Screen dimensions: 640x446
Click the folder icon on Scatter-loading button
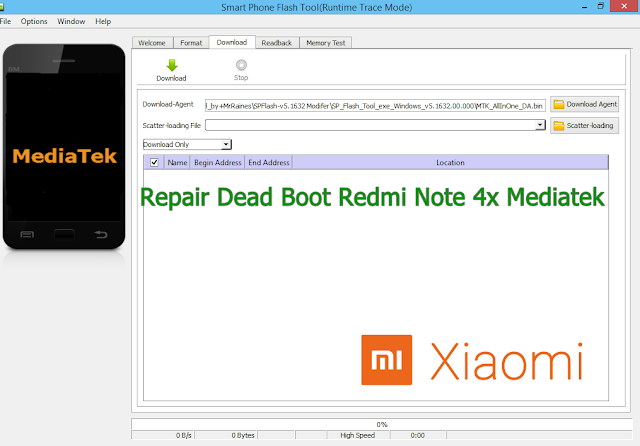tap(559, 126)
